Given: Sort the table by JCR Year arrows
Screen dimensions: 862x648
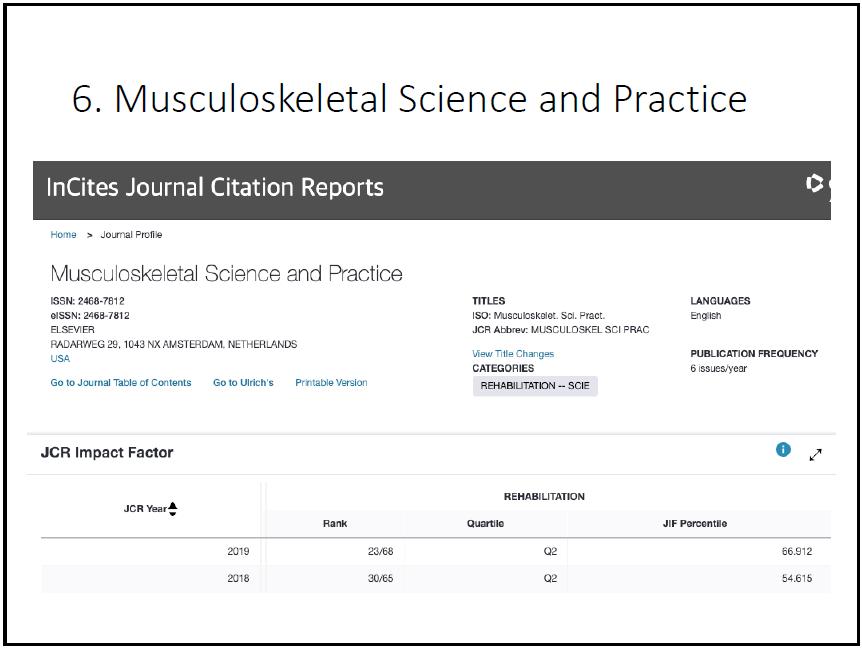Looking at the screenshot, I should coord(173,509).
